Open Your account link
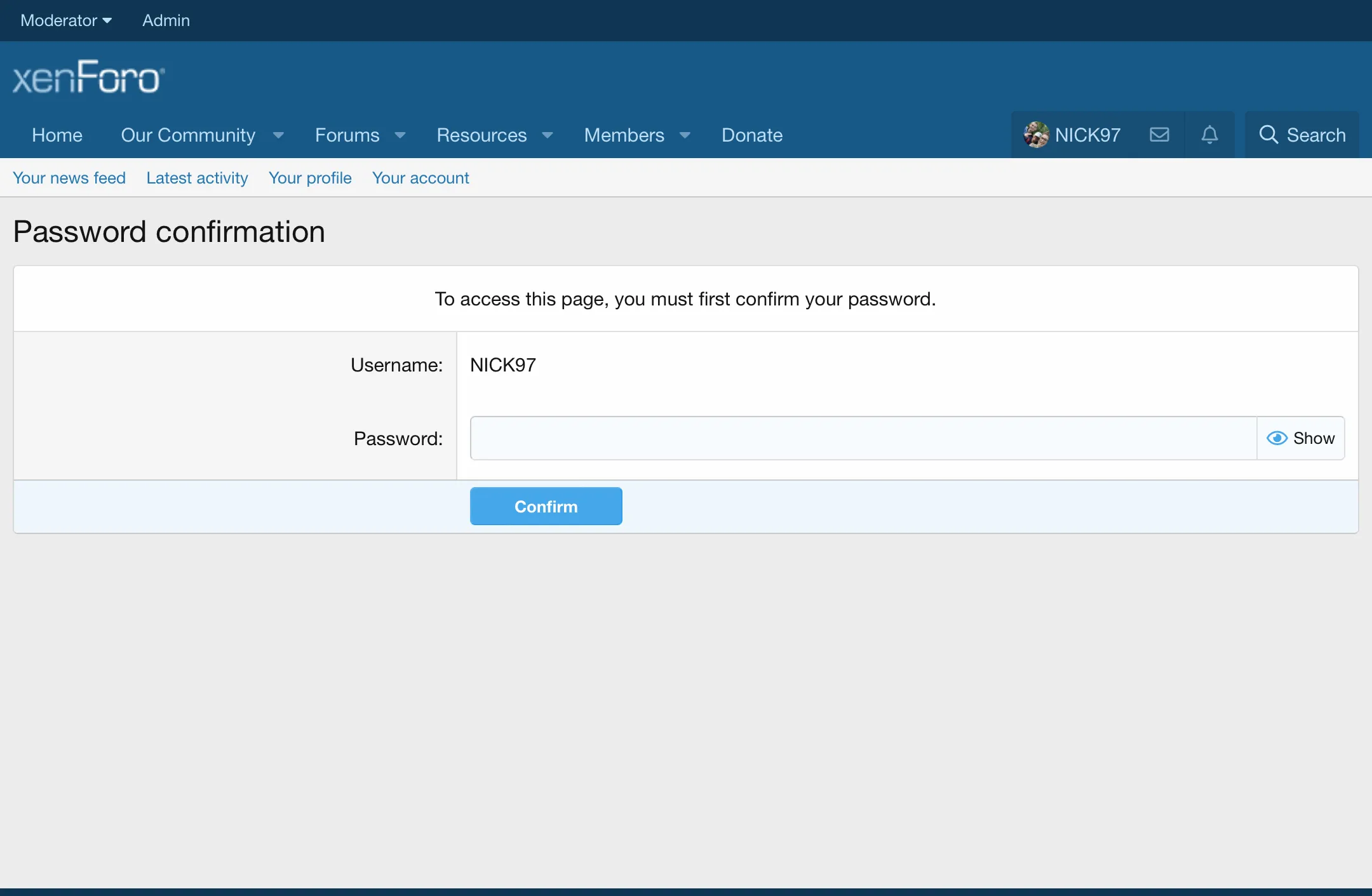 coord(420,178)
